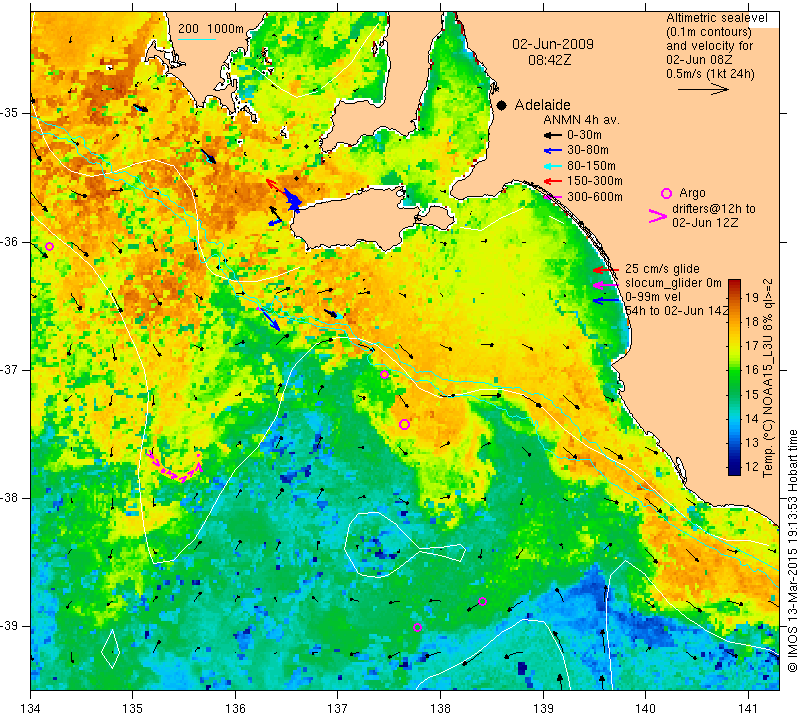Click latitude axis label -38
This screenshot has height=720, width=800.
point(10,498)
